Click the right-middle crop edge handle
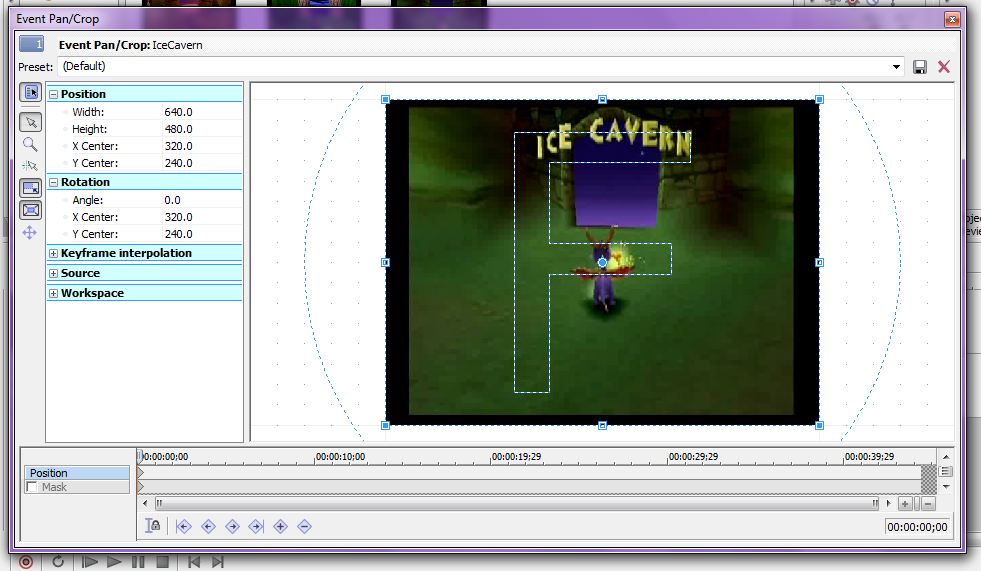Image resolution: width=981 pixels, height=571 pixels. pos(820,263)
